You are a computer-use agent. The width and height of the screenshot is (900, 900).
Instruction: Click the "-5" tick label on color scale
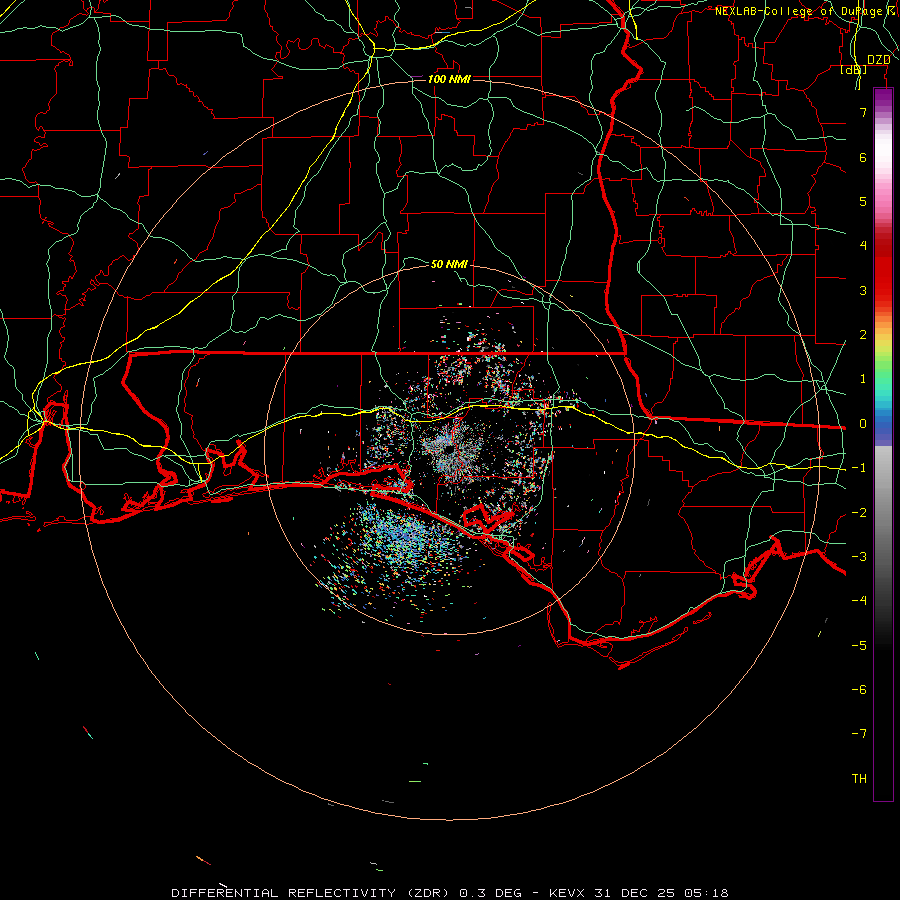pyautogui.click(x=859, y=646)
